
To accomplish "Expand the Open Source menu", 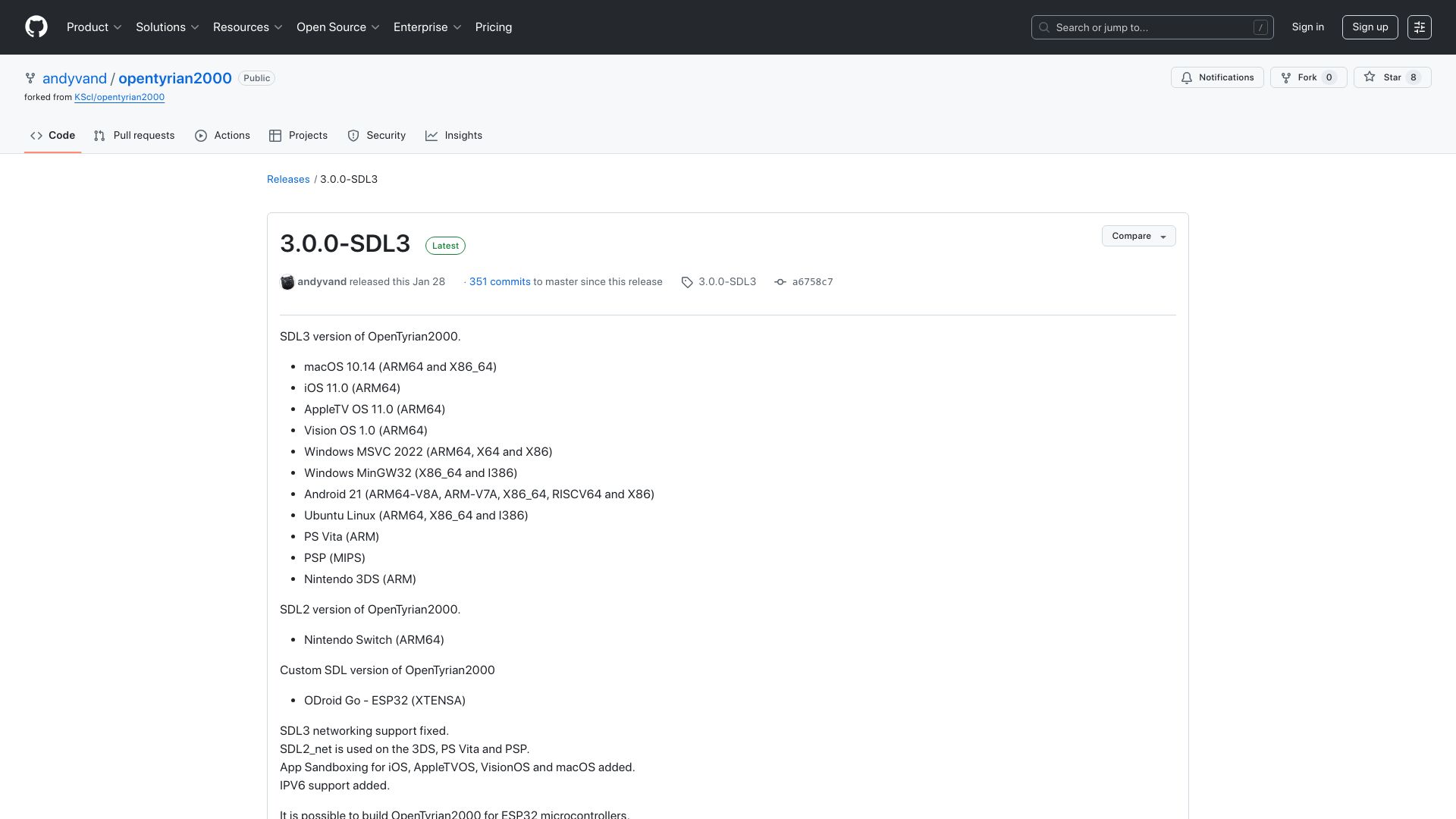I will [x=338, y=27].
